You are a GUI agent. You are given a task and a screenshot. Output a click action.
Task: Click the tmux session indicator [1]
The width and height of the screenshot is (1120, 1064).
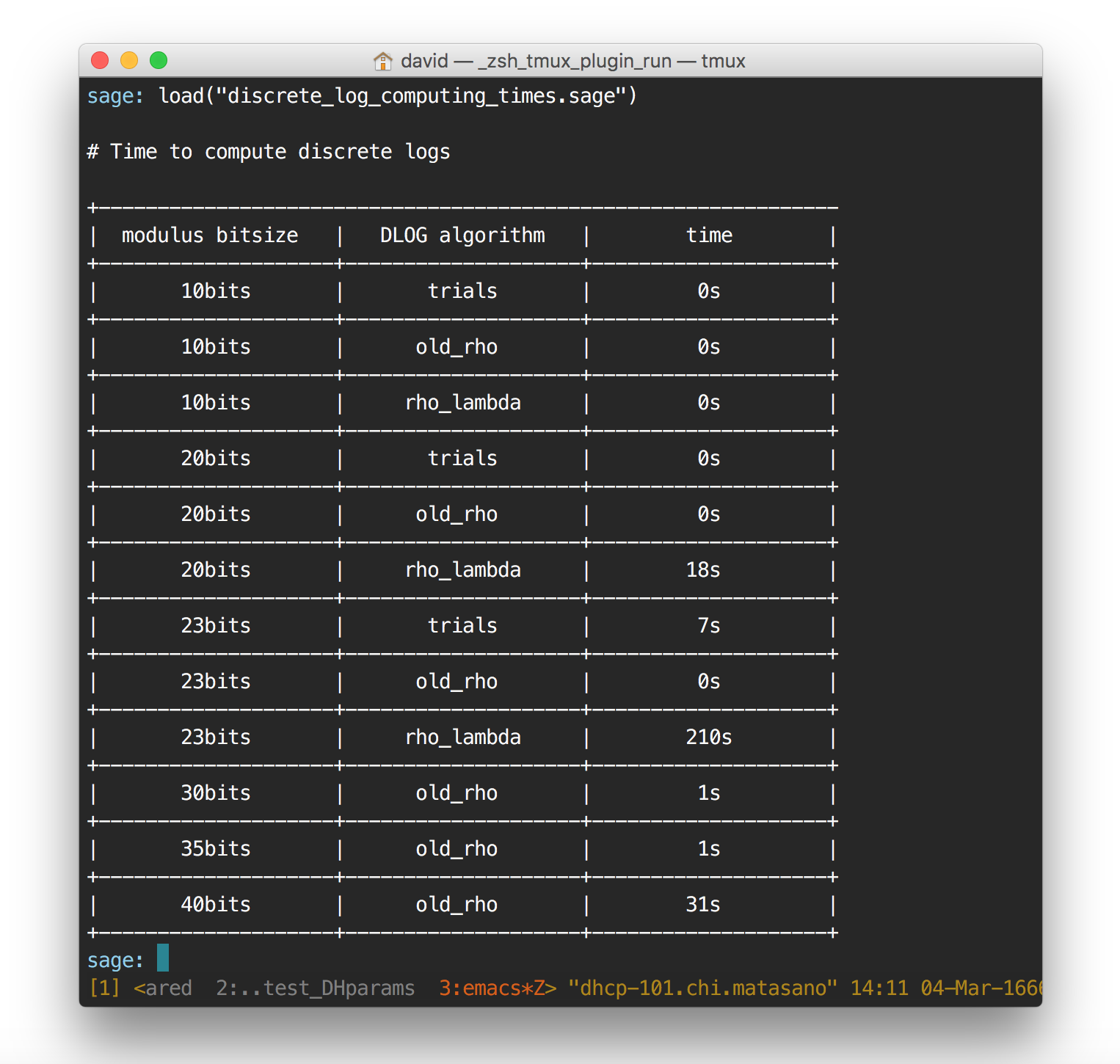pos(103,988)
